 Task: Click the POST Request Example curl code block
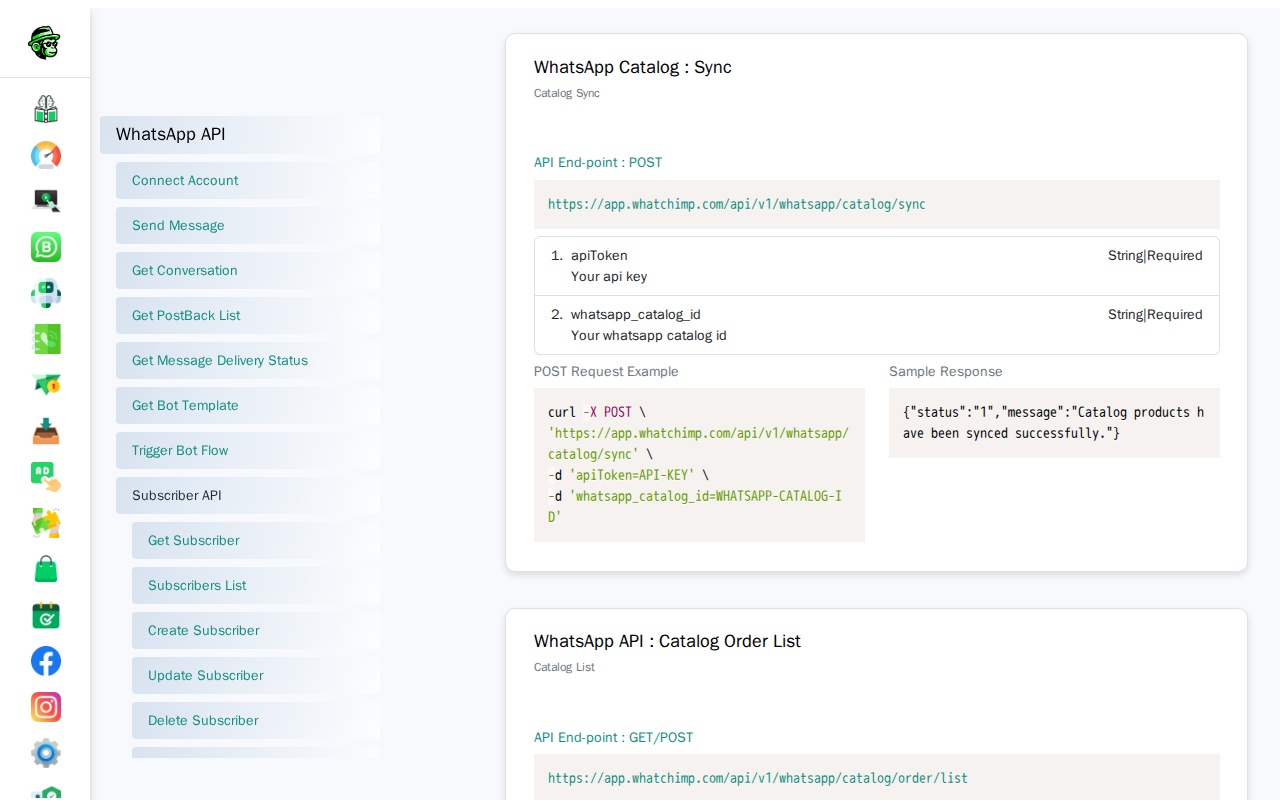tap(699, 465)
